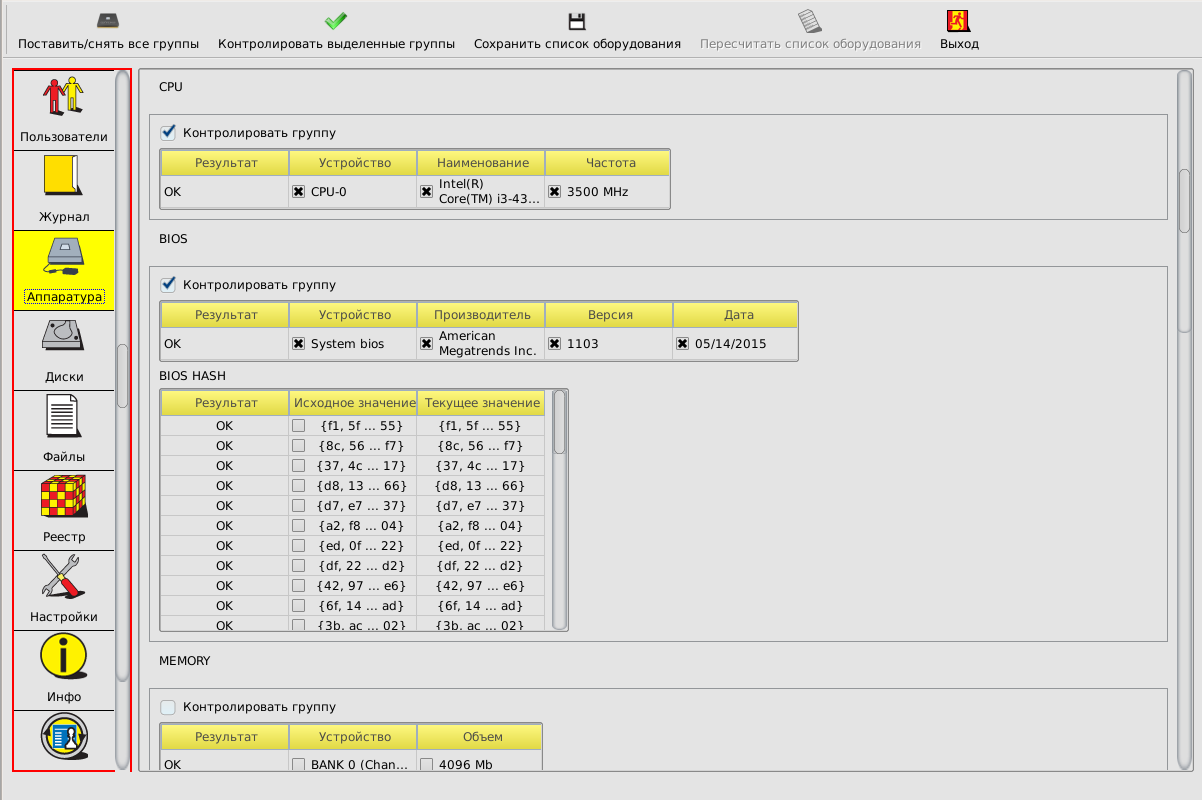
Task: Click the Дата column header
Action: tap(736, 315)
